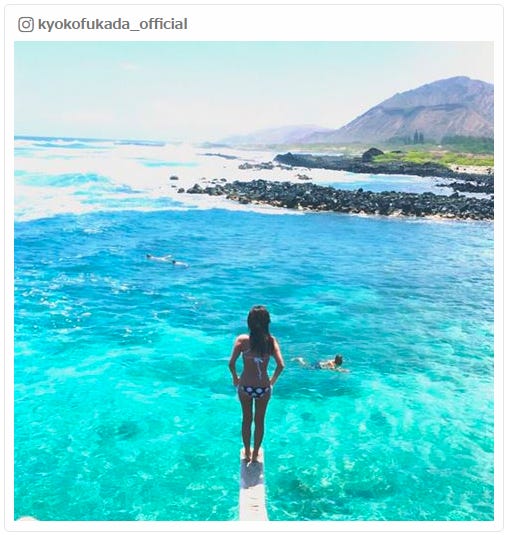Click the woman's feet on the board edge
507x535 pixels.
(252, 456)
